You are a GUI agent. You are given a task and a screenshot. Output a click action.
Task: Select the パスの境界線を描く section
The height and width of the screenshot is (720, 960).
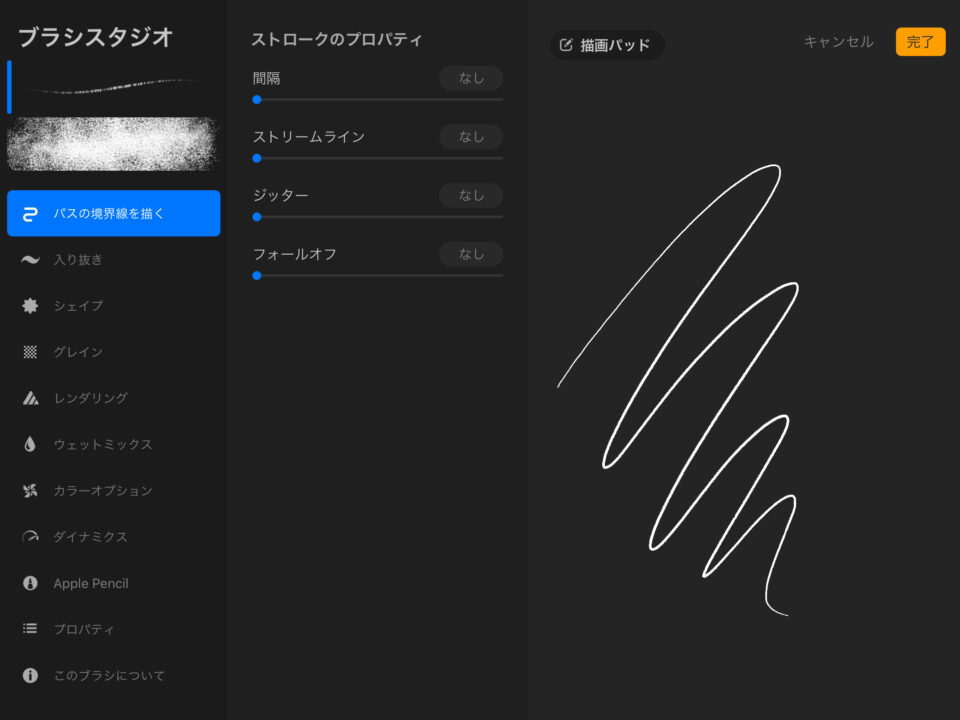113,213
